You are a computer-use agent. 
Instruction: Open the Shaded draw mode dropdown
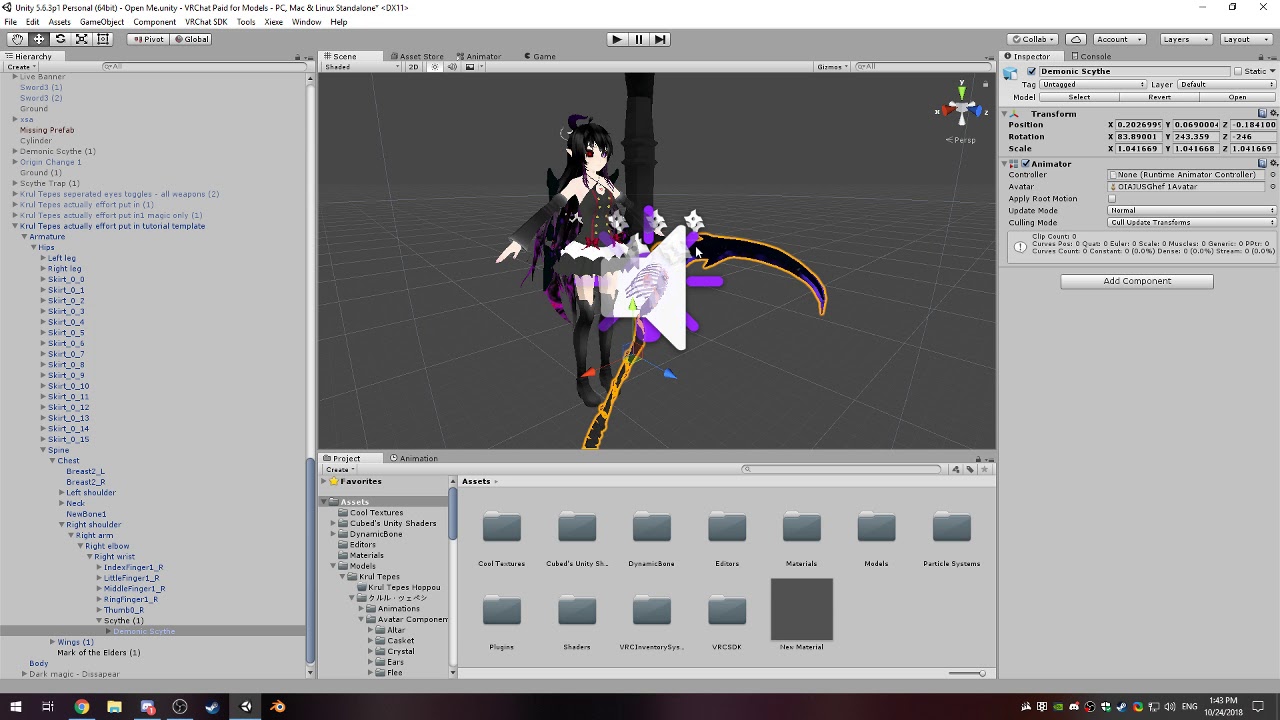point(362,67)
